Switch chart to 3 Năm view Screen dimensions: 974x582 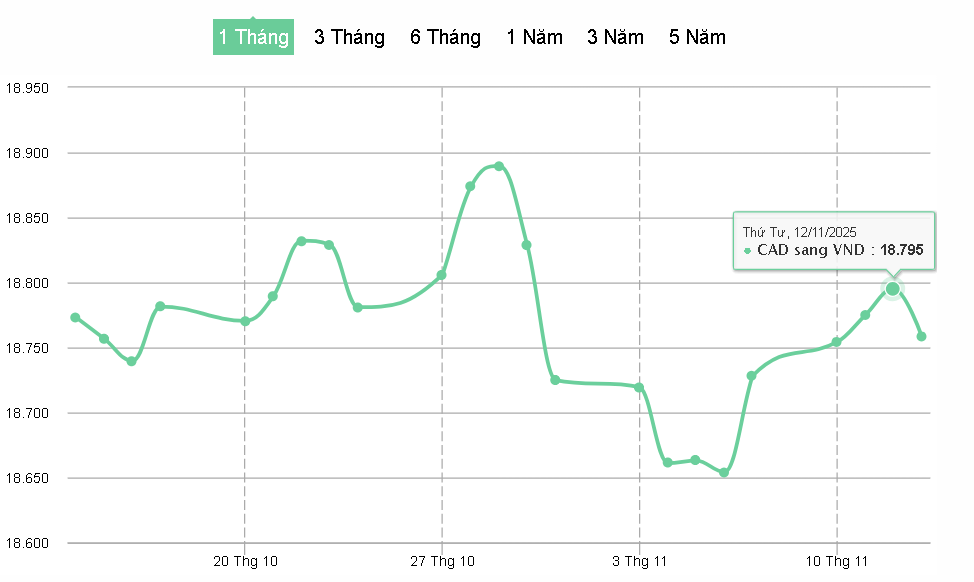pyautogui.click(x=615, y=38)
